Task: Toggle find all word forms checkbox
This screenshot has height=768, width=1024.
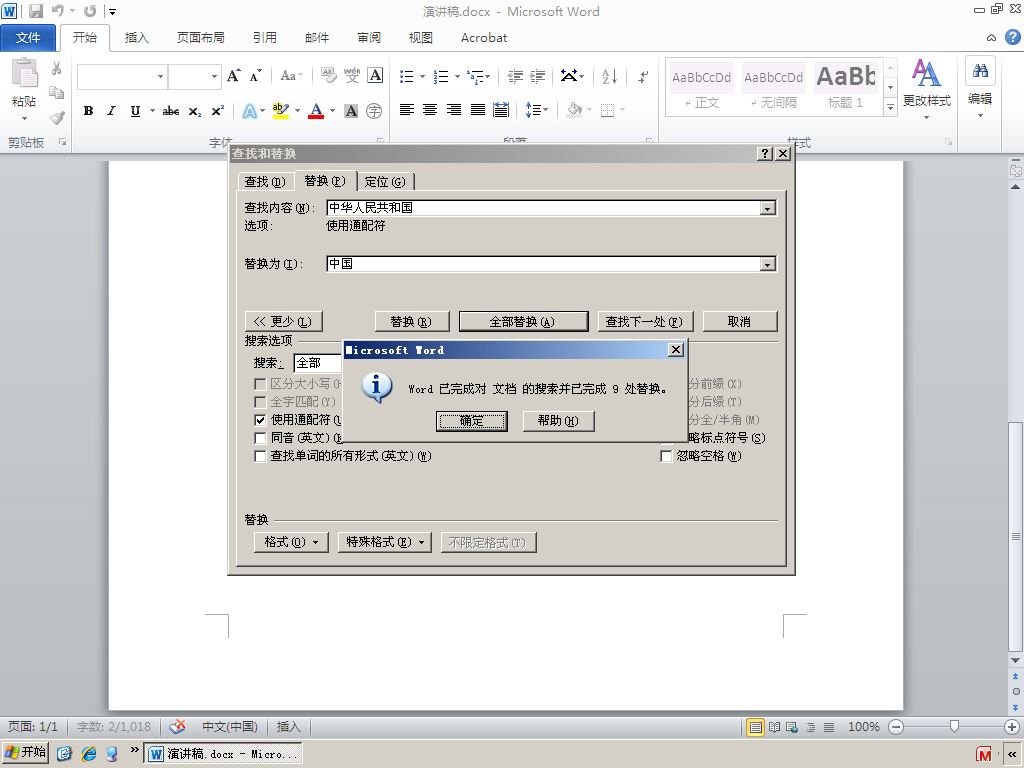Action: click(260, 456)
